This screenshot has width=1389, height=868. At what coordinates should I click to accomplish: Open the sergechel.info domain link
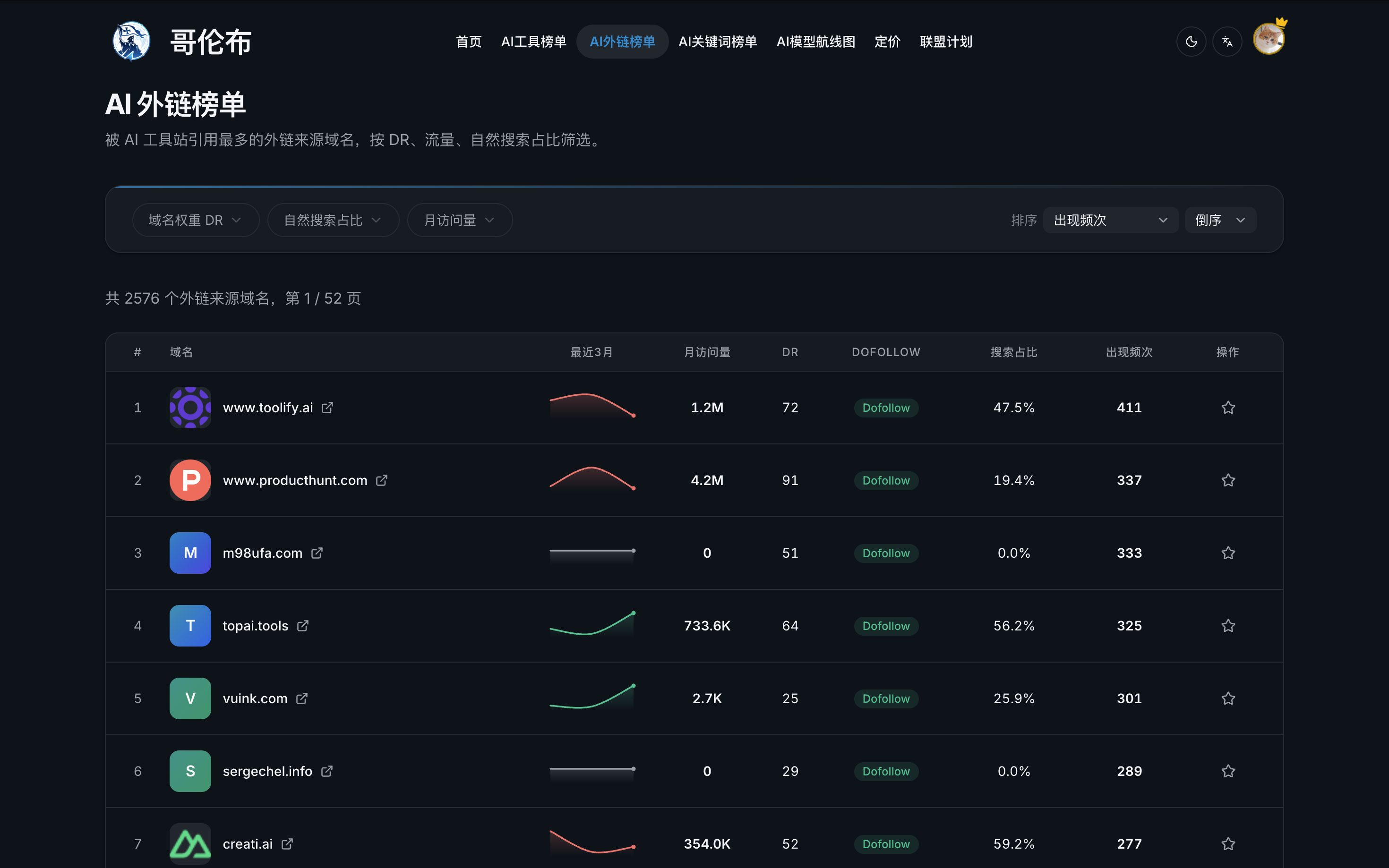[267, 771]
